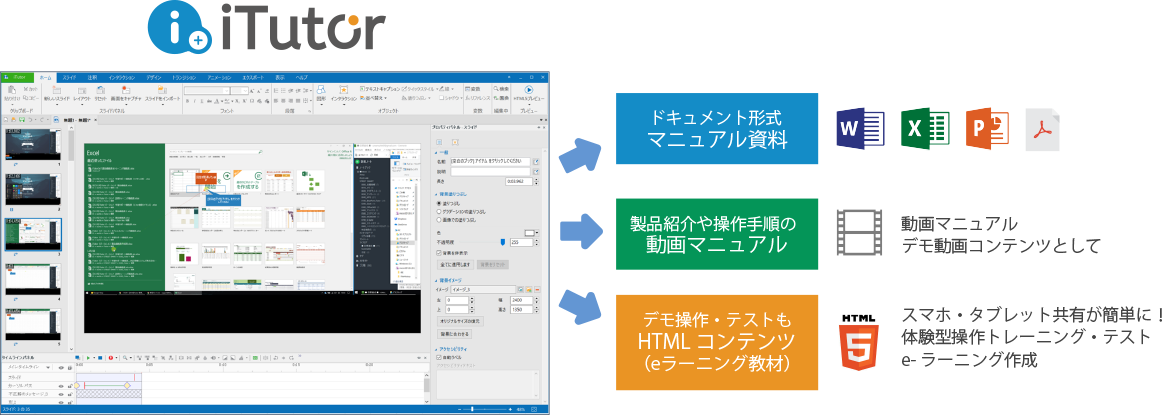Click the Paste (貼り付け) icon in the ribbon

[x=12, y=90]
